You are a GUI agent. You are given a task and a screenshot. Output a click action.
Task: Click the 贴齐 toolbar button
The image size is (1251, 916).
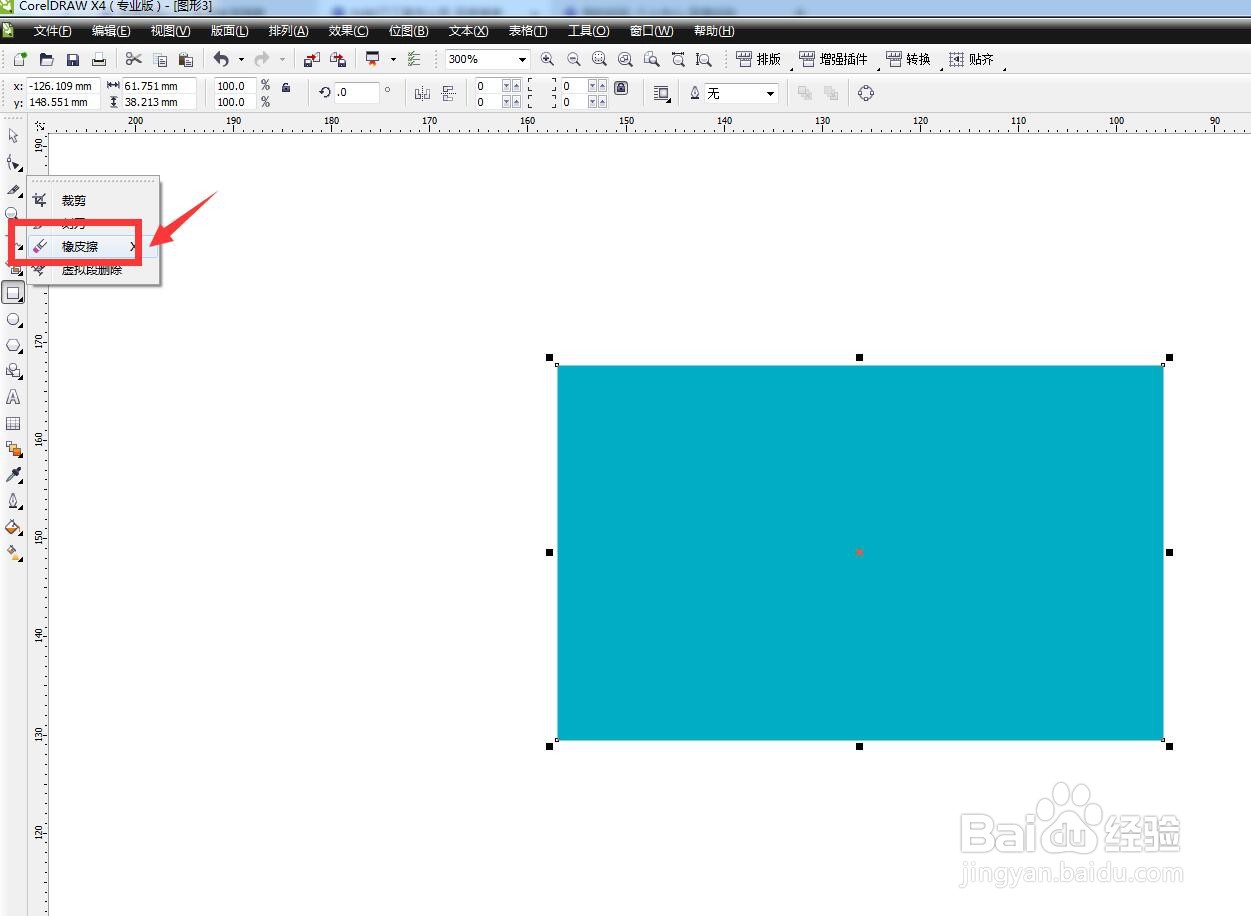(x=971, y=60)
